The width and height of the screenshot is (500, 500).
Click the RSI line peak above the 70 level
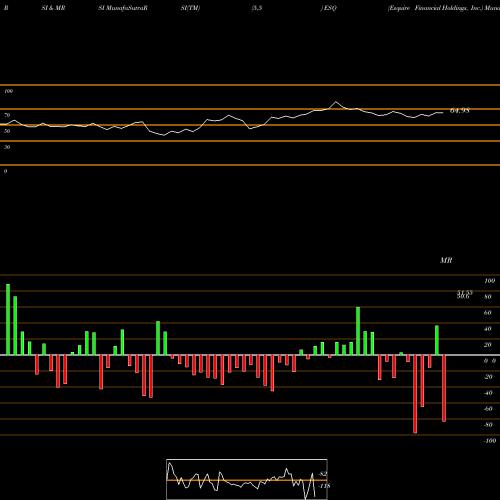(335, 102)
